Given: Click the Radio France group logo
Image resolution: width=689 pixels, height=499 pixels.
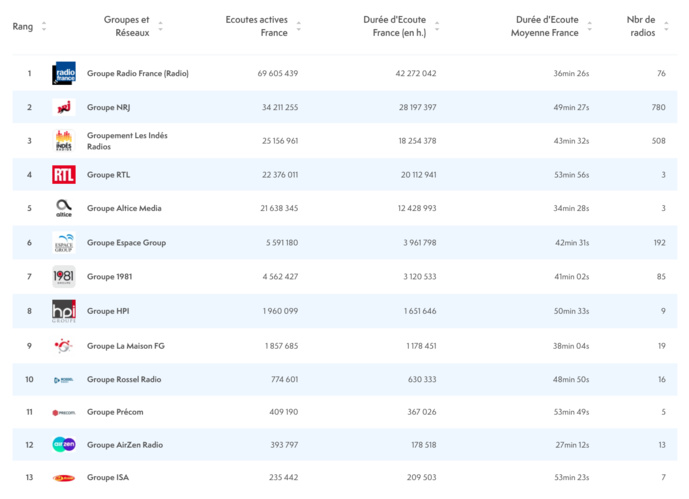Looking at the screenshot, I should coord(64,73).
